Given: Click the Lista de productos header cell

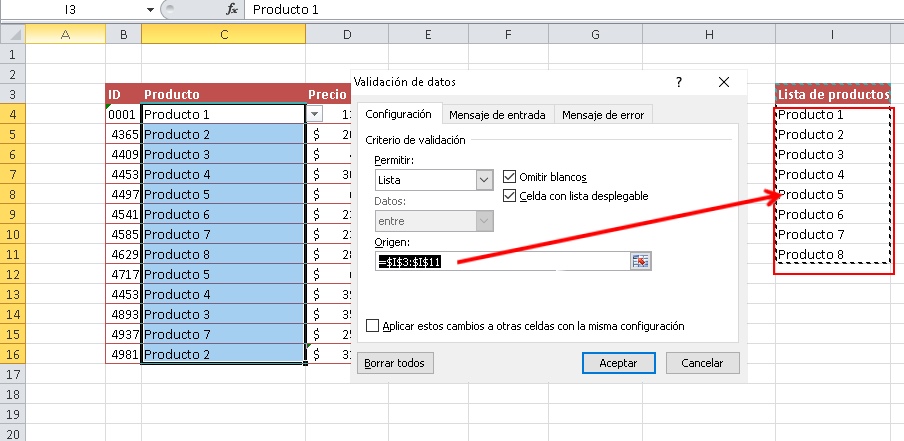Looking at the screenshot, I should click(x=832, y=95).
